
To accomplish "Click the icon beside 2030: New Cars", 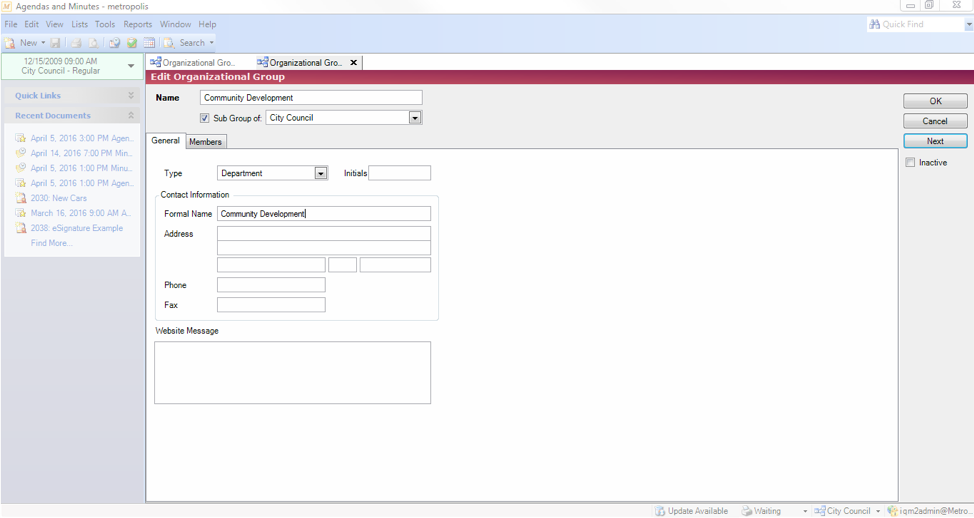I will pos(20,198).
